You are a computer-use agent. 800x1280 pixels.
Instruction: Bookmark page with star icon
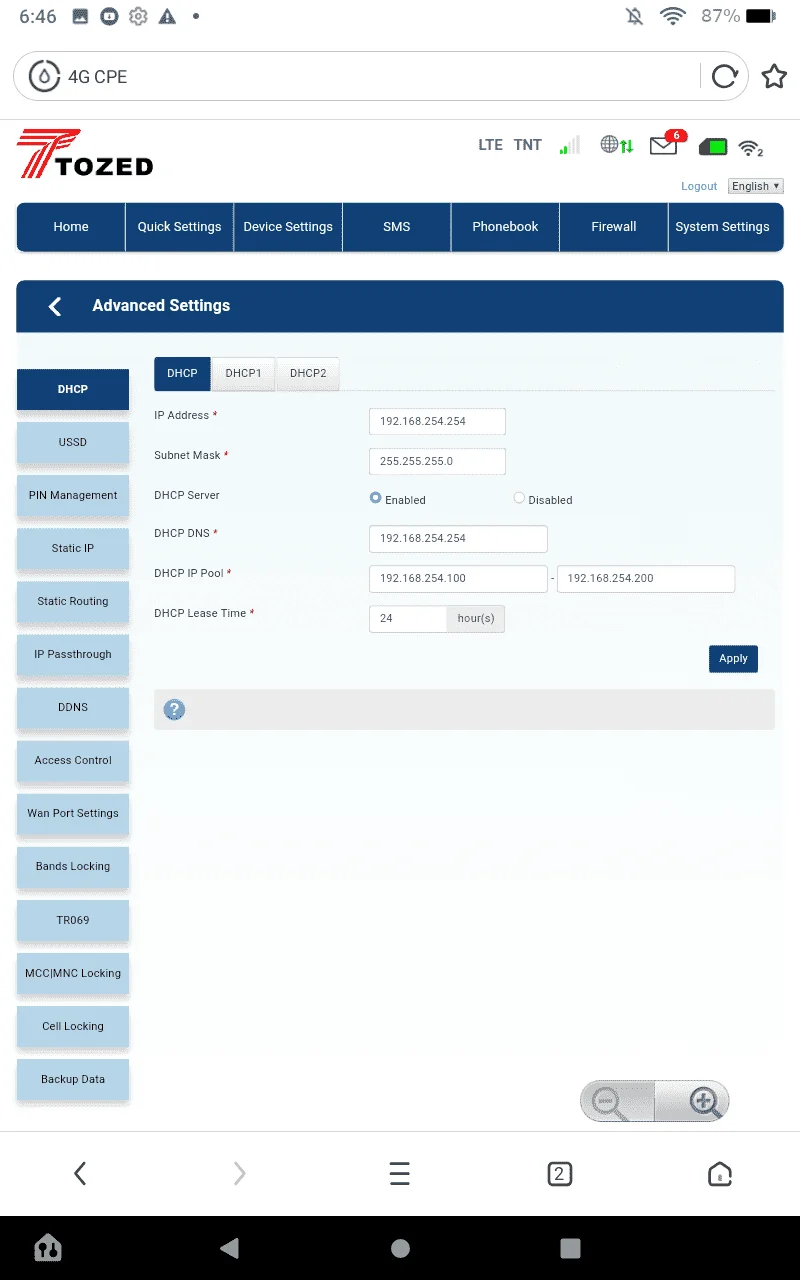point(774,77)
